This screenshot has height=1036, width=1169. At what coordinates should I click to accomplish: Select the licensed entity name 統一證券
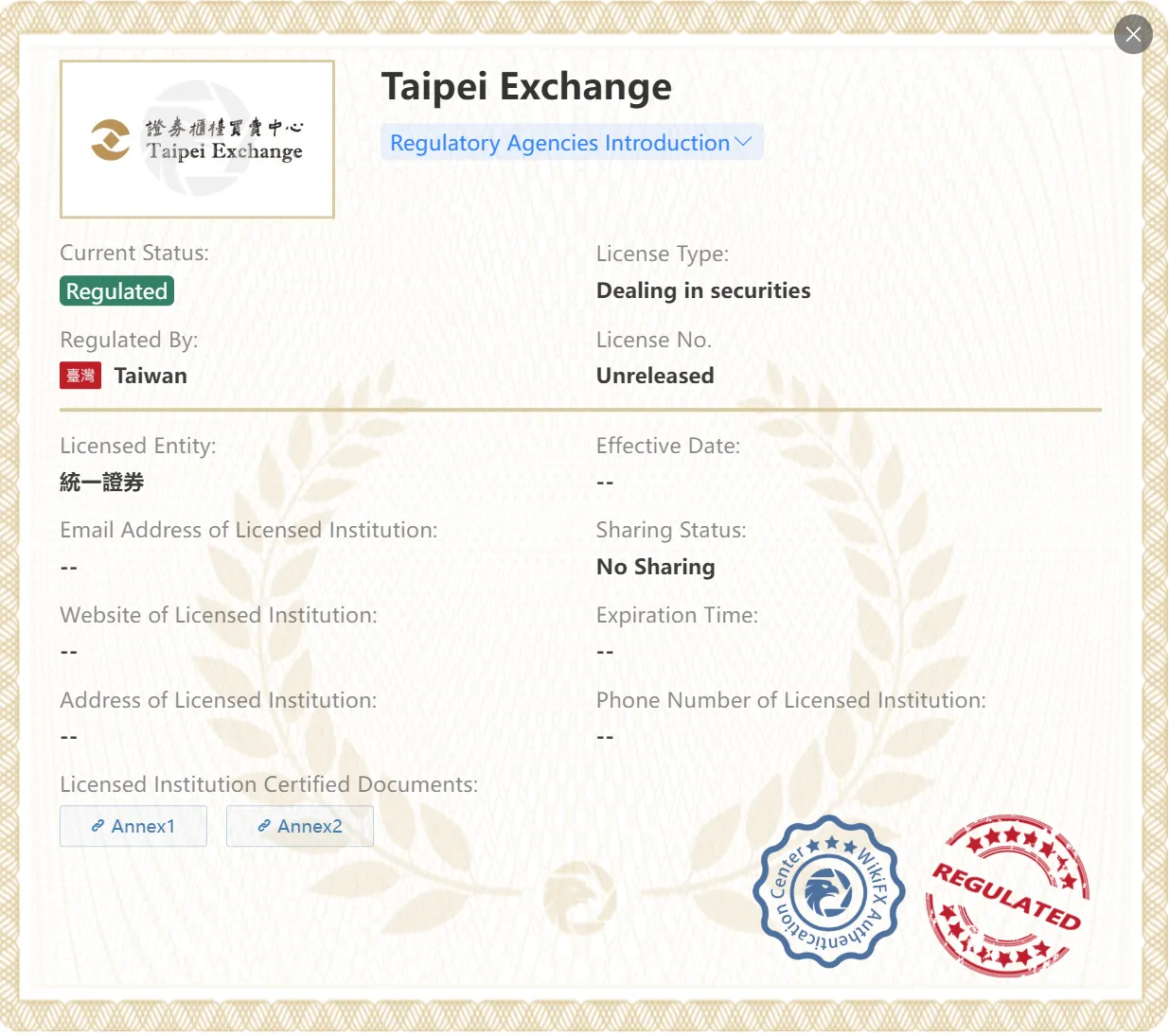(x=102, y=483)
